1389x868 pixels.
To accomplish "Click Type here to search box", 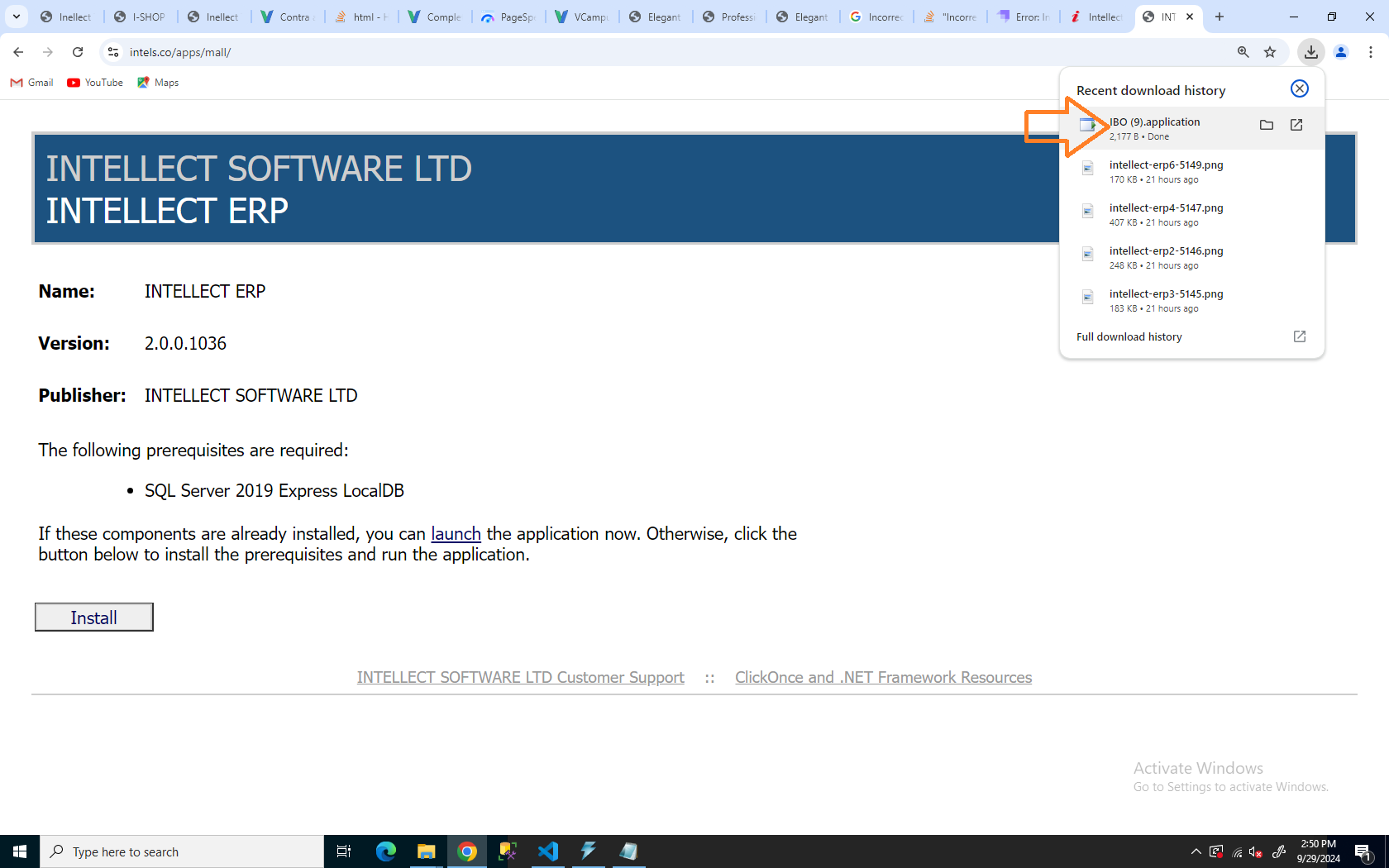I will 182,851.
